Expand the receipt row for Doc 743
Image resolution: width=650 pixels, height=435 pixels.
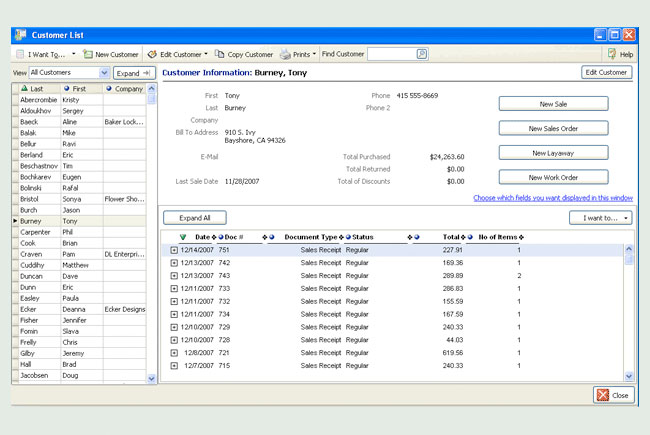coord(174,275)
